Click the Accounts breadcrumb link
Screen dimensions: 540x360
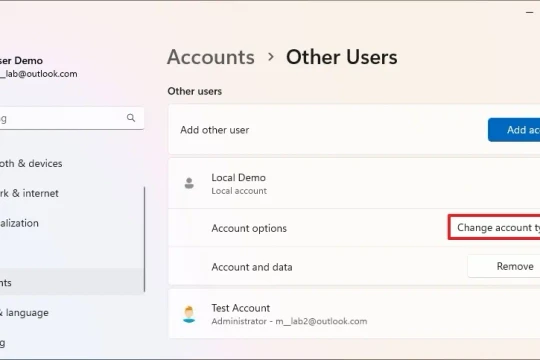click(x=211, y=57)
